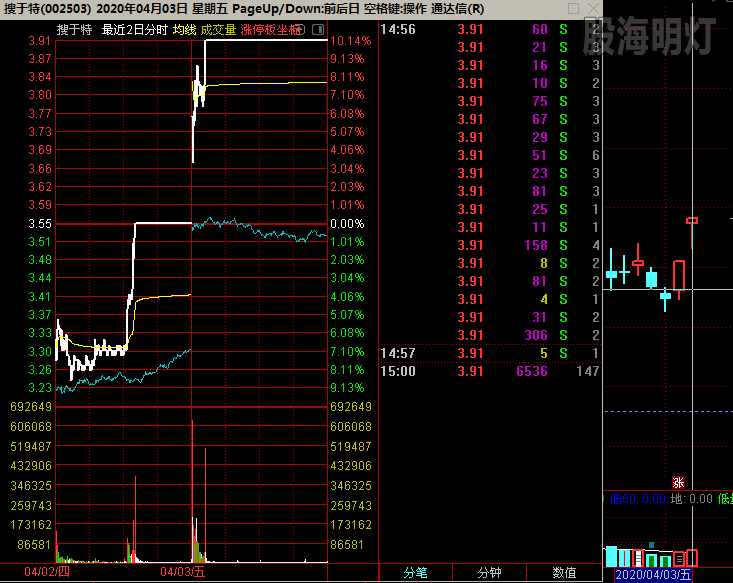Select the 04/03/五 date label
The height and width of the screenshot is (583, 733).
pyautogui.click(x=183, y=572)
